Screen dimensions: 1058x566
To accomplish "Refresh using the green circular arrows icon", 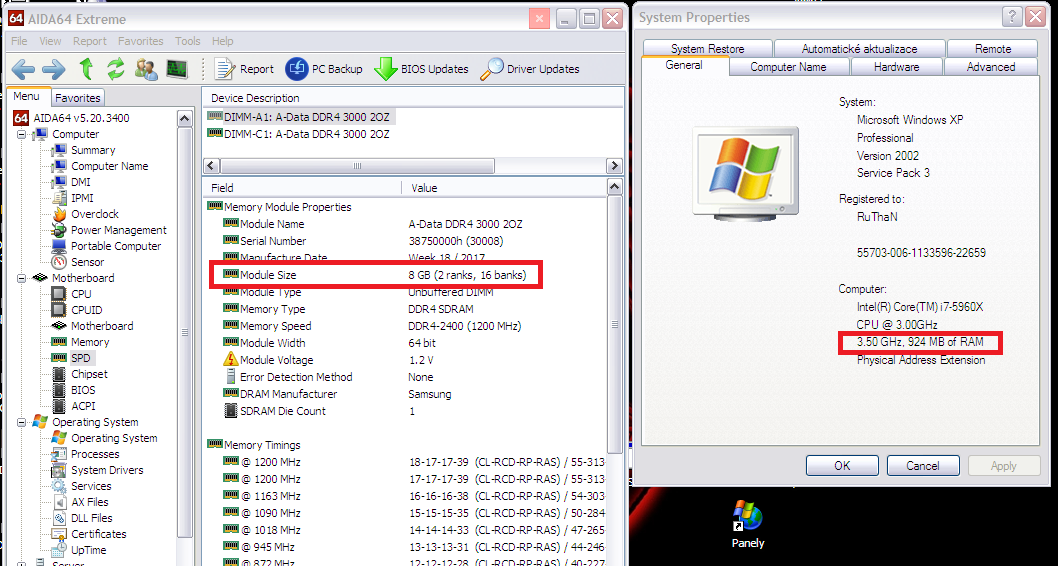I will pyautogui.click(x=116, y=69).
